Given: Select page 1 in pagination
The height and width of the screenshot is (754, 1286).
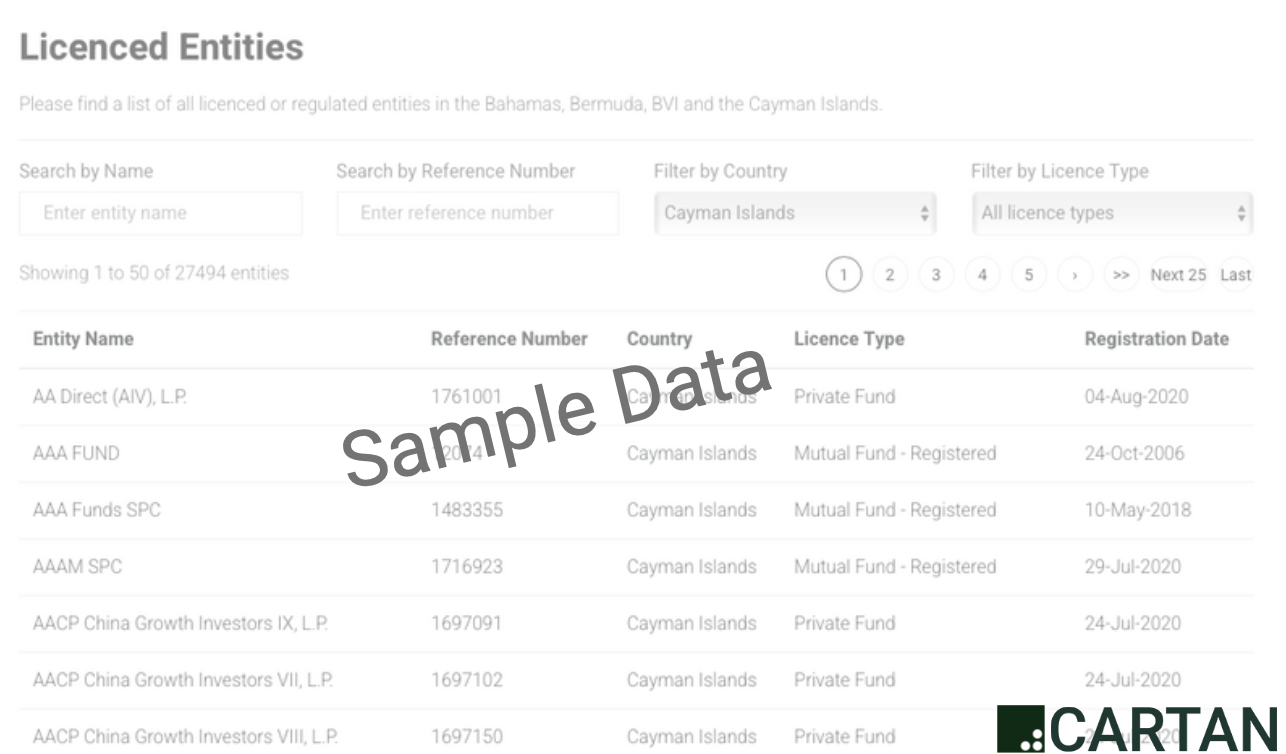Looking at the screenshot, I should click(x=843, y=275).
